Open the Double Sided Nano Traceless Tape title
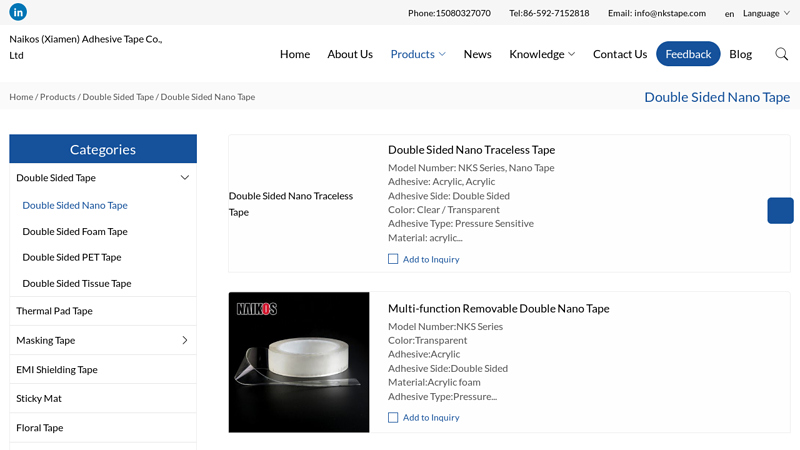 [471, 150]
